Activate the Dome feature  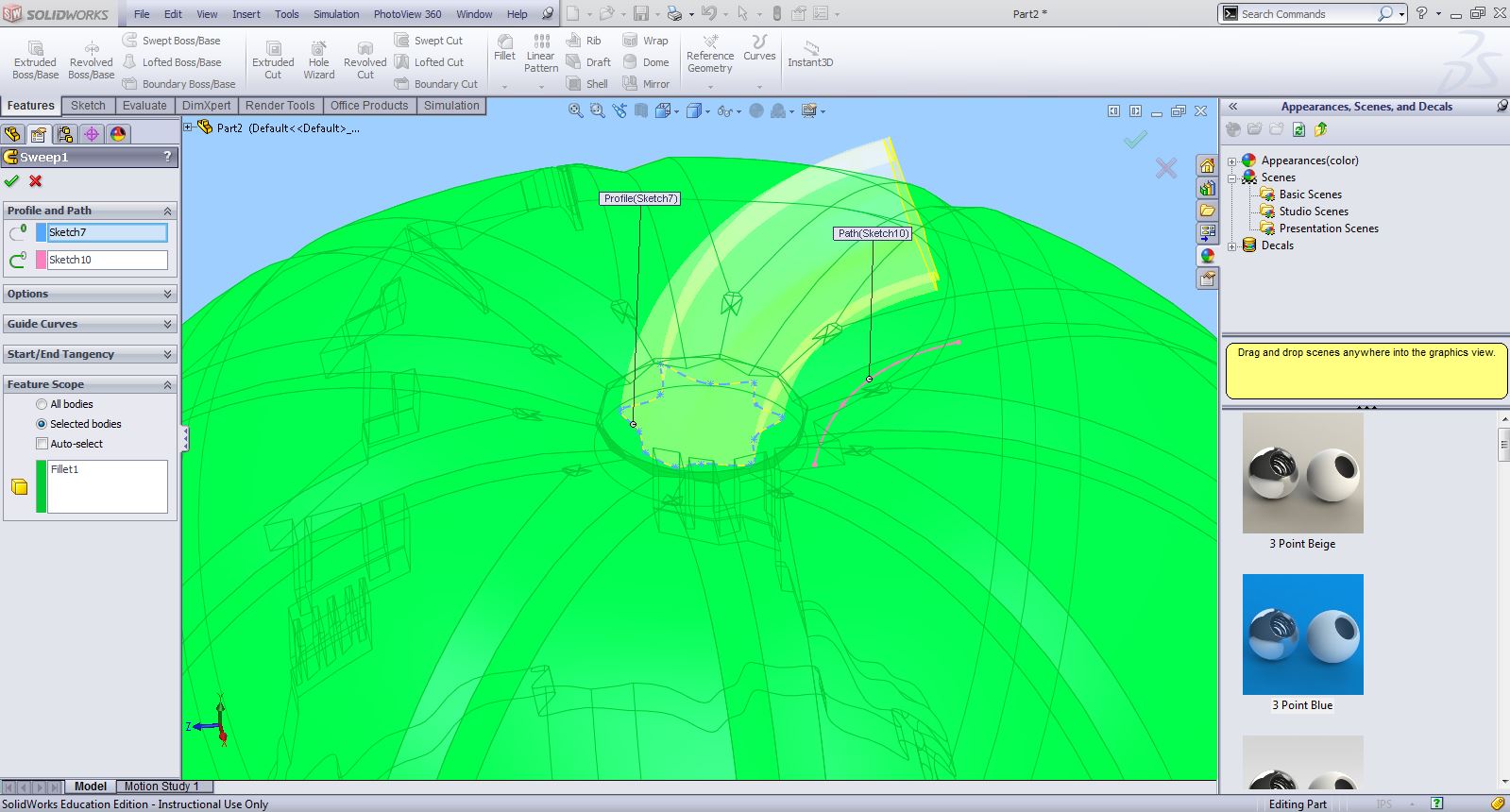(x=646, y=62)
